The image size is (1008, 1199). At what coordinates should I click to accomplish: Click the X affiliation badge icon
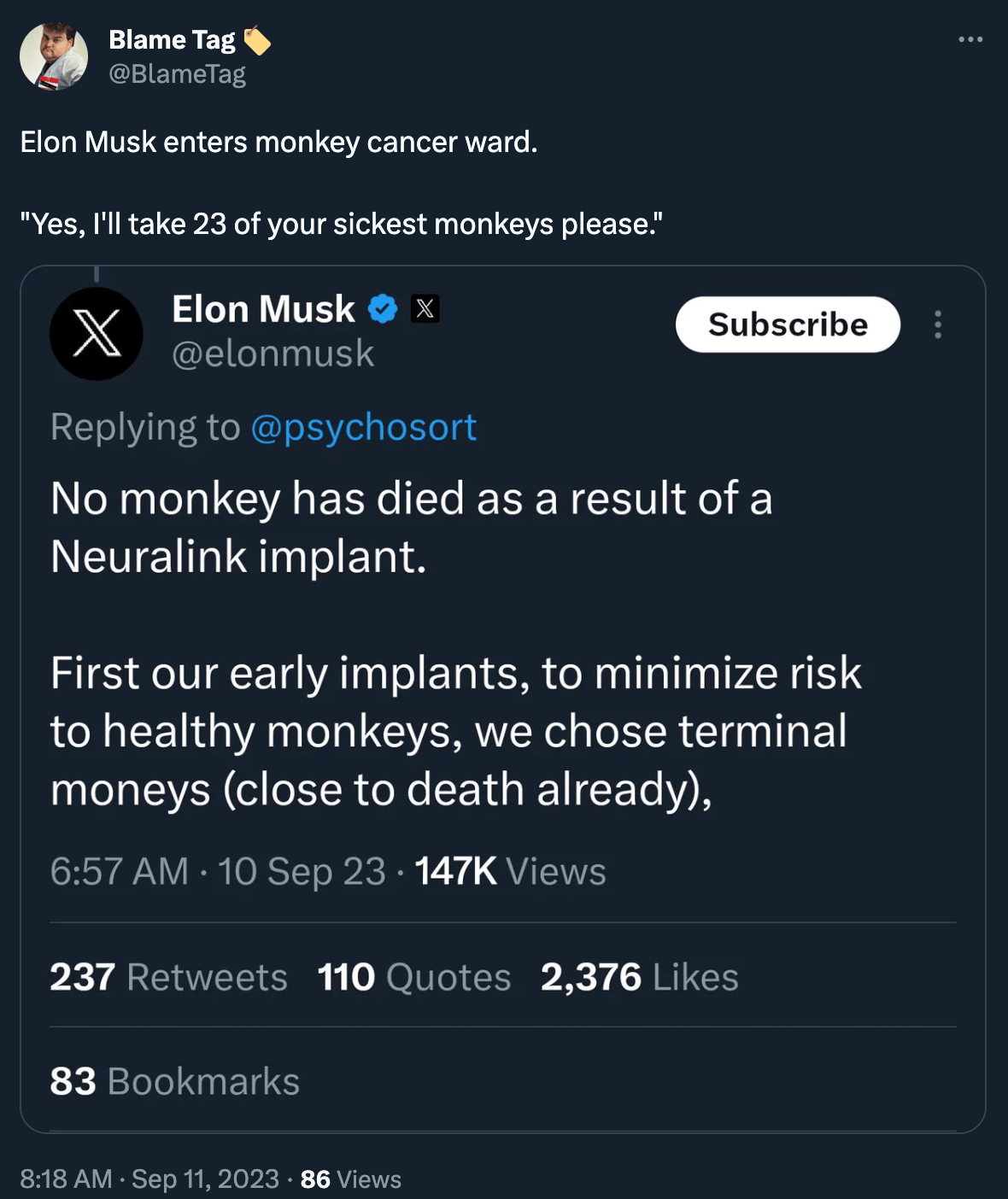pos(425,308)
